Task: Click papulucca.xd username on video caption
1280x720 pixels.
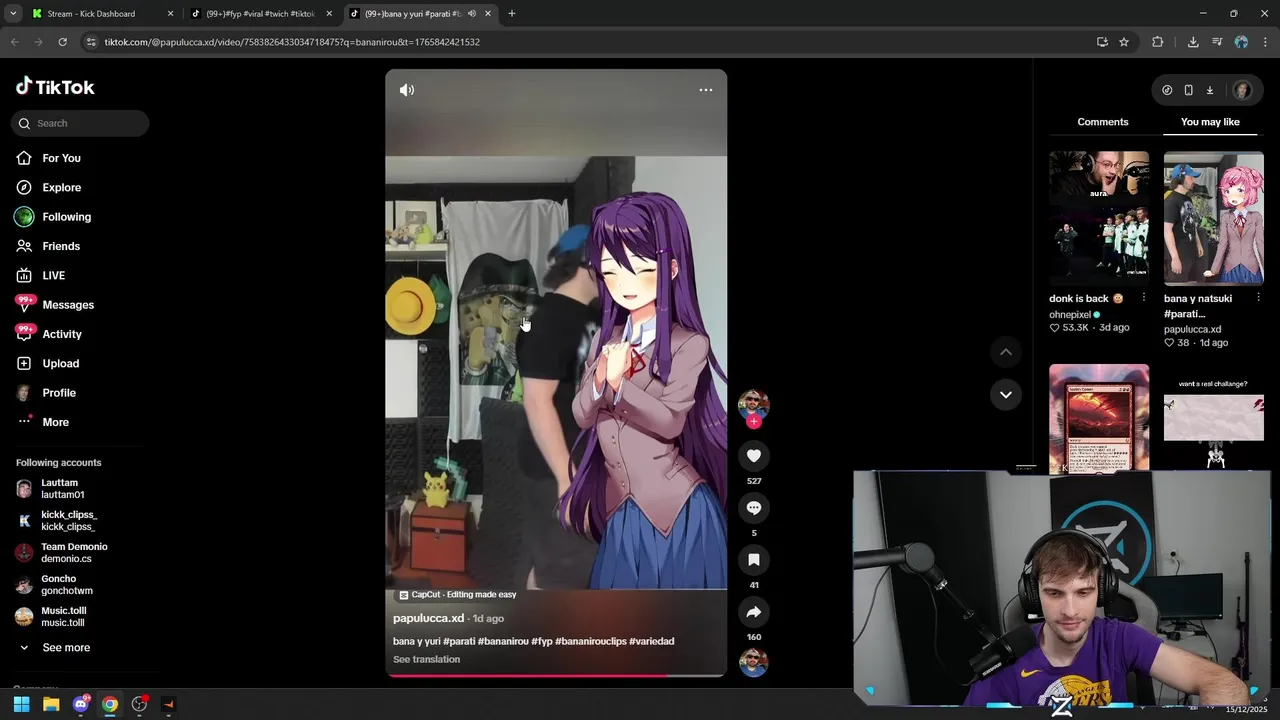Action: point(428,618)
